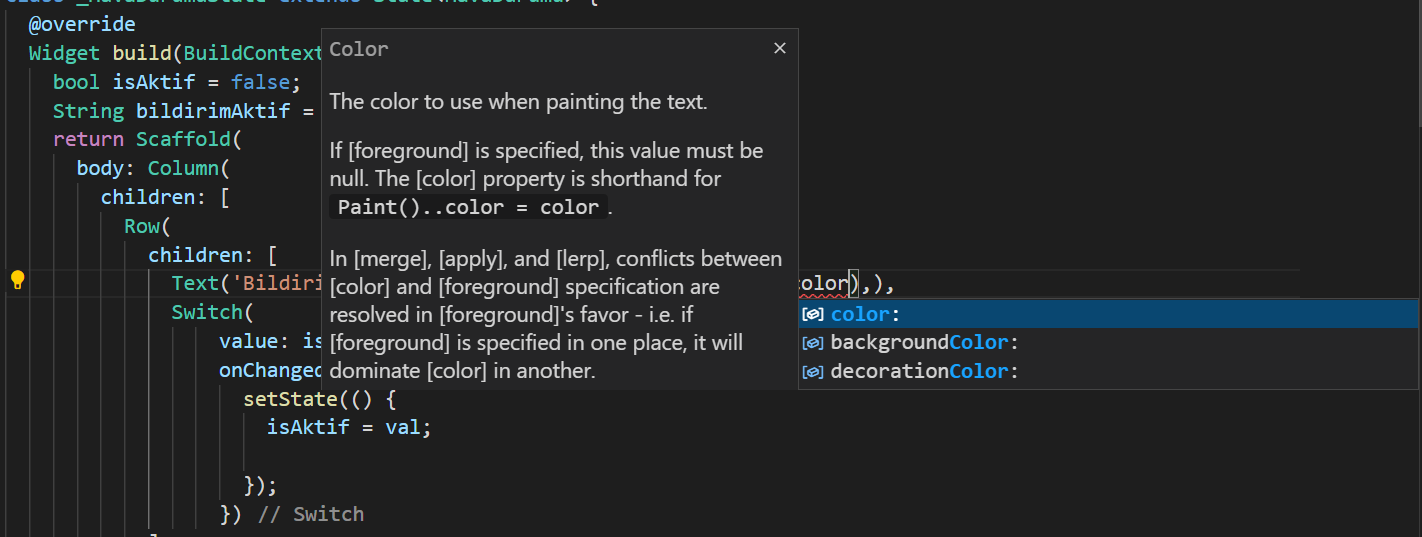Click the property icon beside 'decorationColor:'
This screenshot has width=1422, height=537.
tap(814, 371)
